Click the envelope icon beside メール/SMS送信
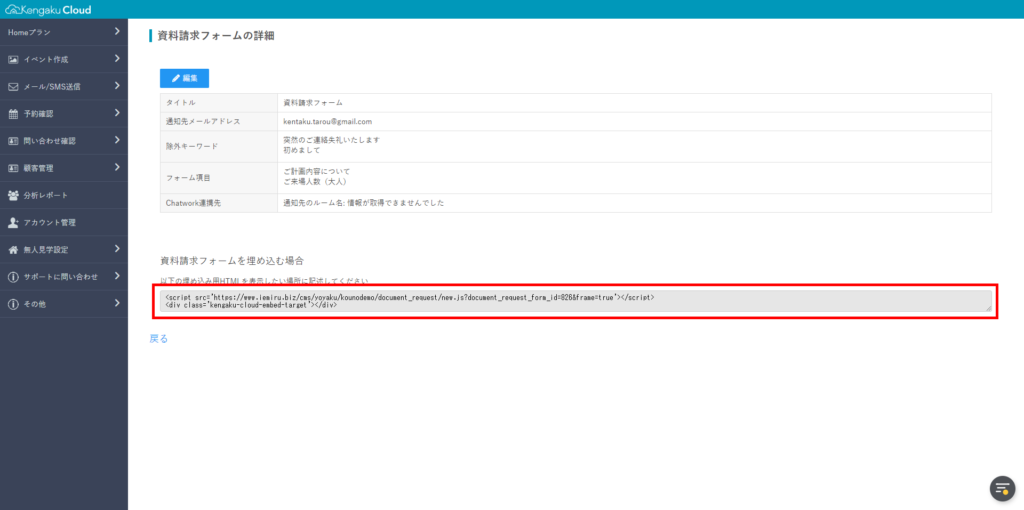 point(13,86)
